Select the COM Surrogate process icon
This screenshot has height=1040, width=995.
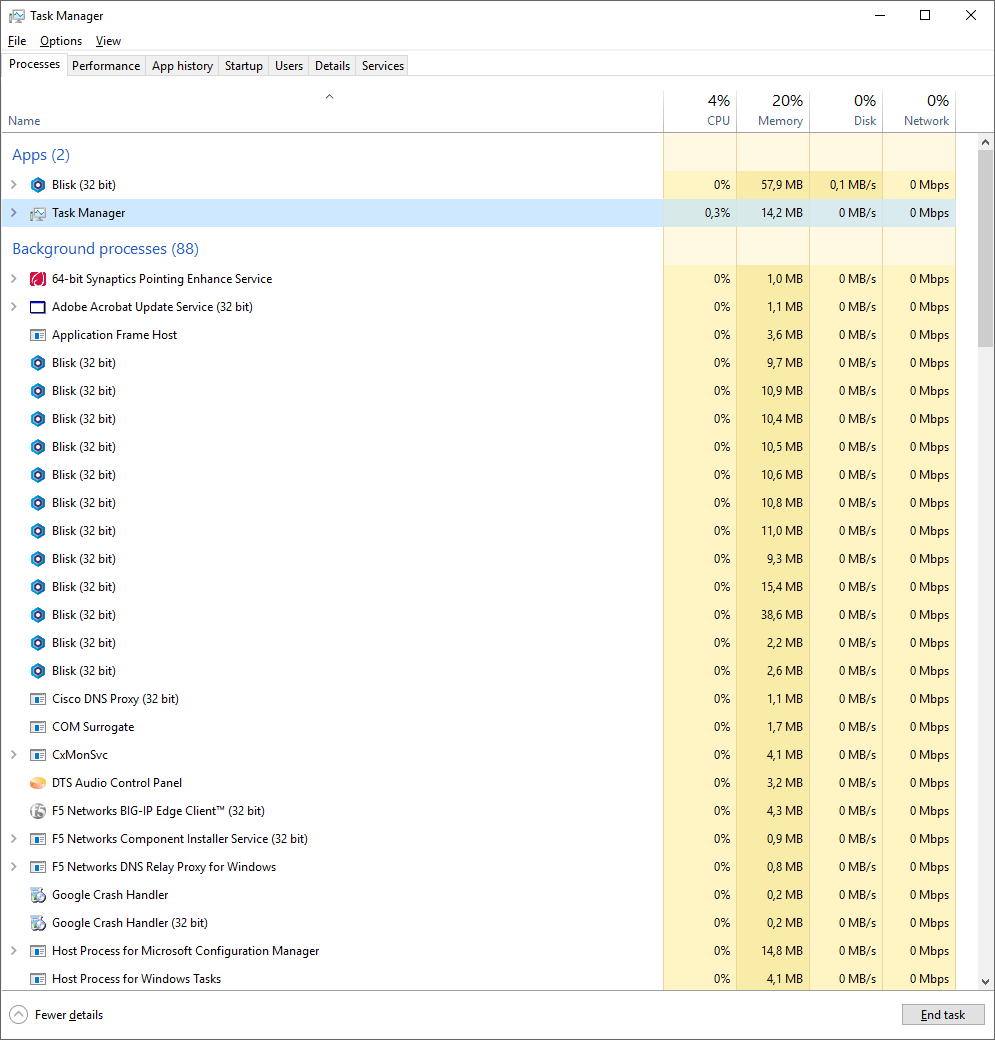(x=37, y=726)
